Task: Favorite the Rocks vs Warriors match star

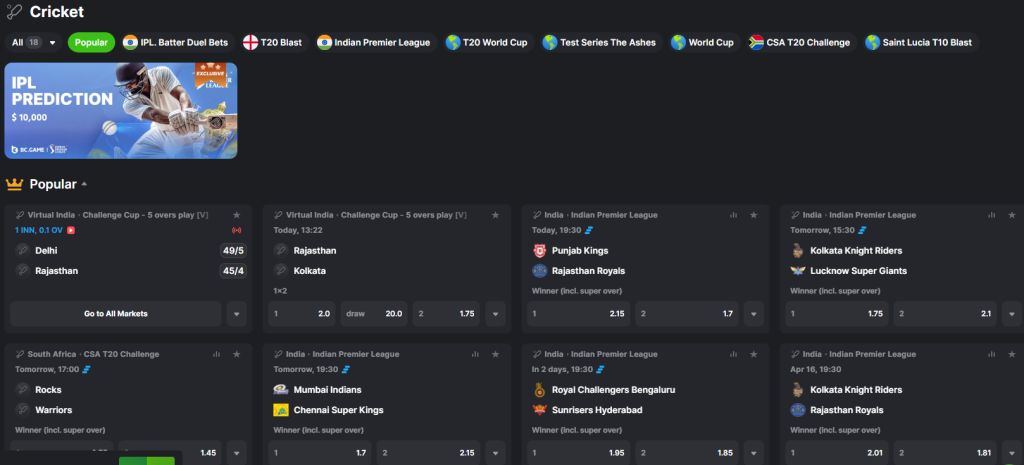Action: 236,354
